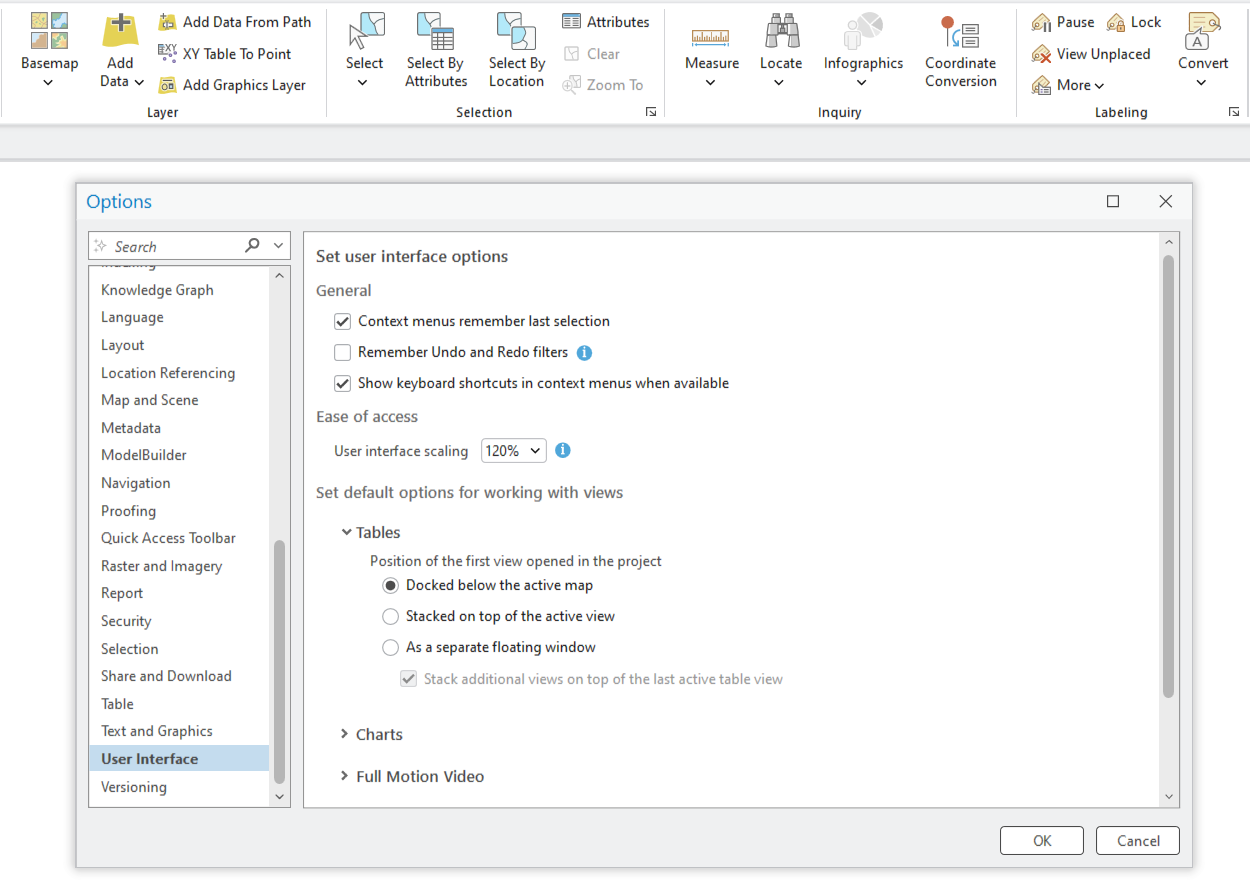Click the Measure tool icon
The image size is (1250, 894).
(x=711, y=35)
